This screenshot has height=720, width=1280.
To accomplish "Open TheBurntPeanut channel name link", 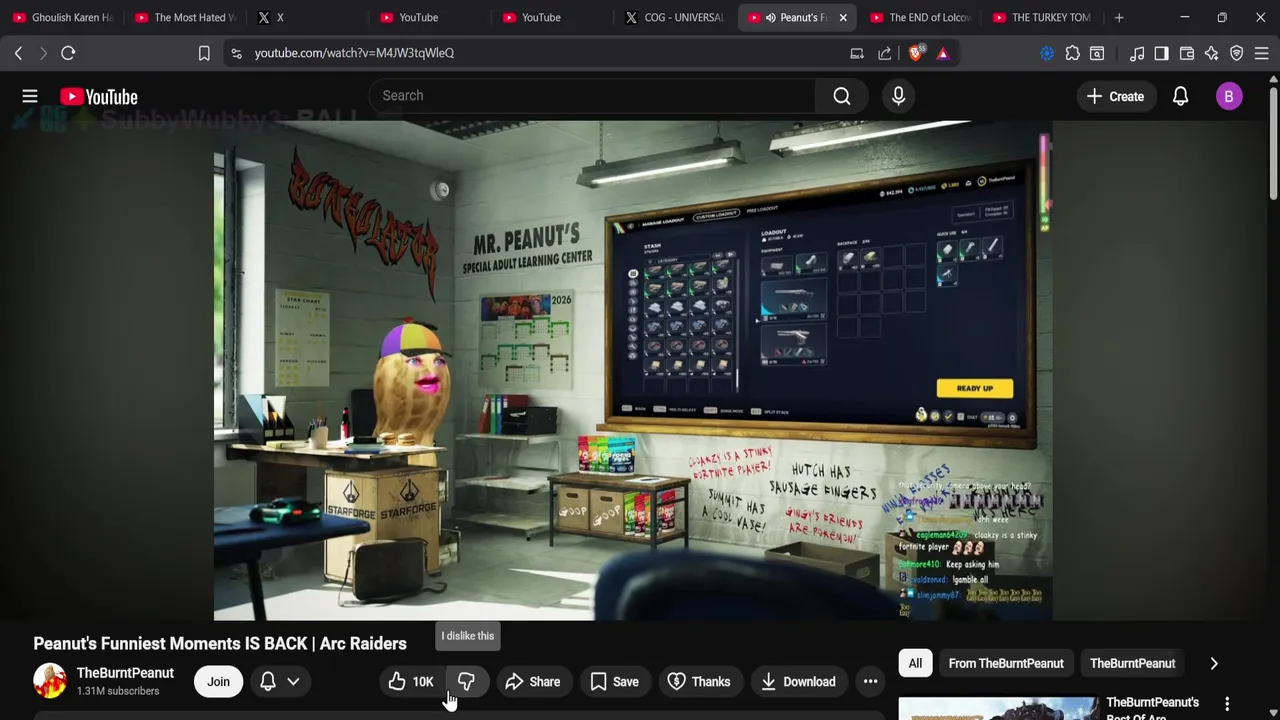I will [125, 673].
